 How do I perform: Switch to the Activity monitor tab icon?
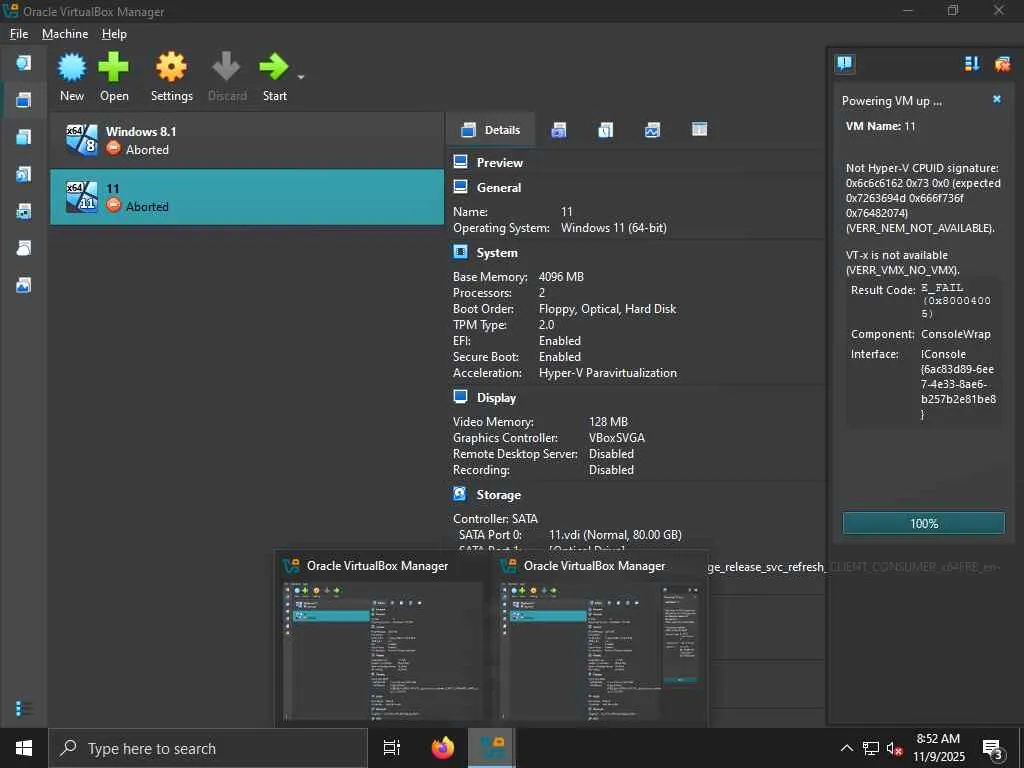coord(652,130)
